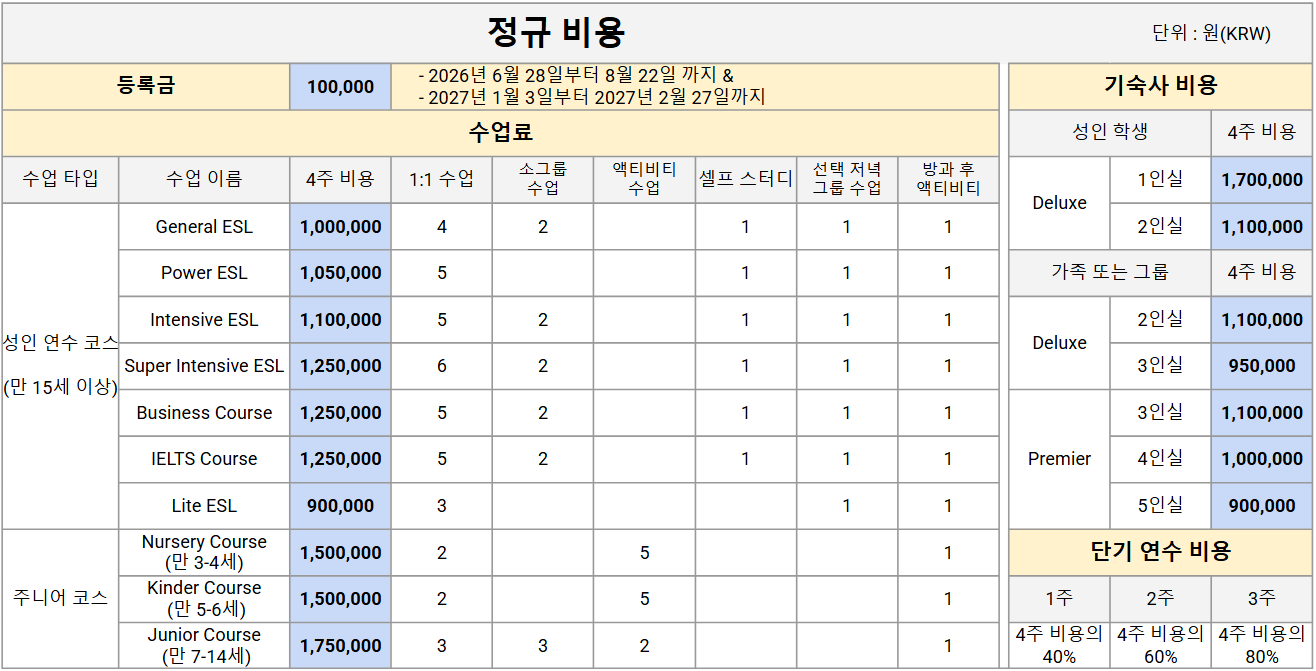
Task: Select the 1:1 수업 column header
Action: pyautogui.click(x=442, y=179)
